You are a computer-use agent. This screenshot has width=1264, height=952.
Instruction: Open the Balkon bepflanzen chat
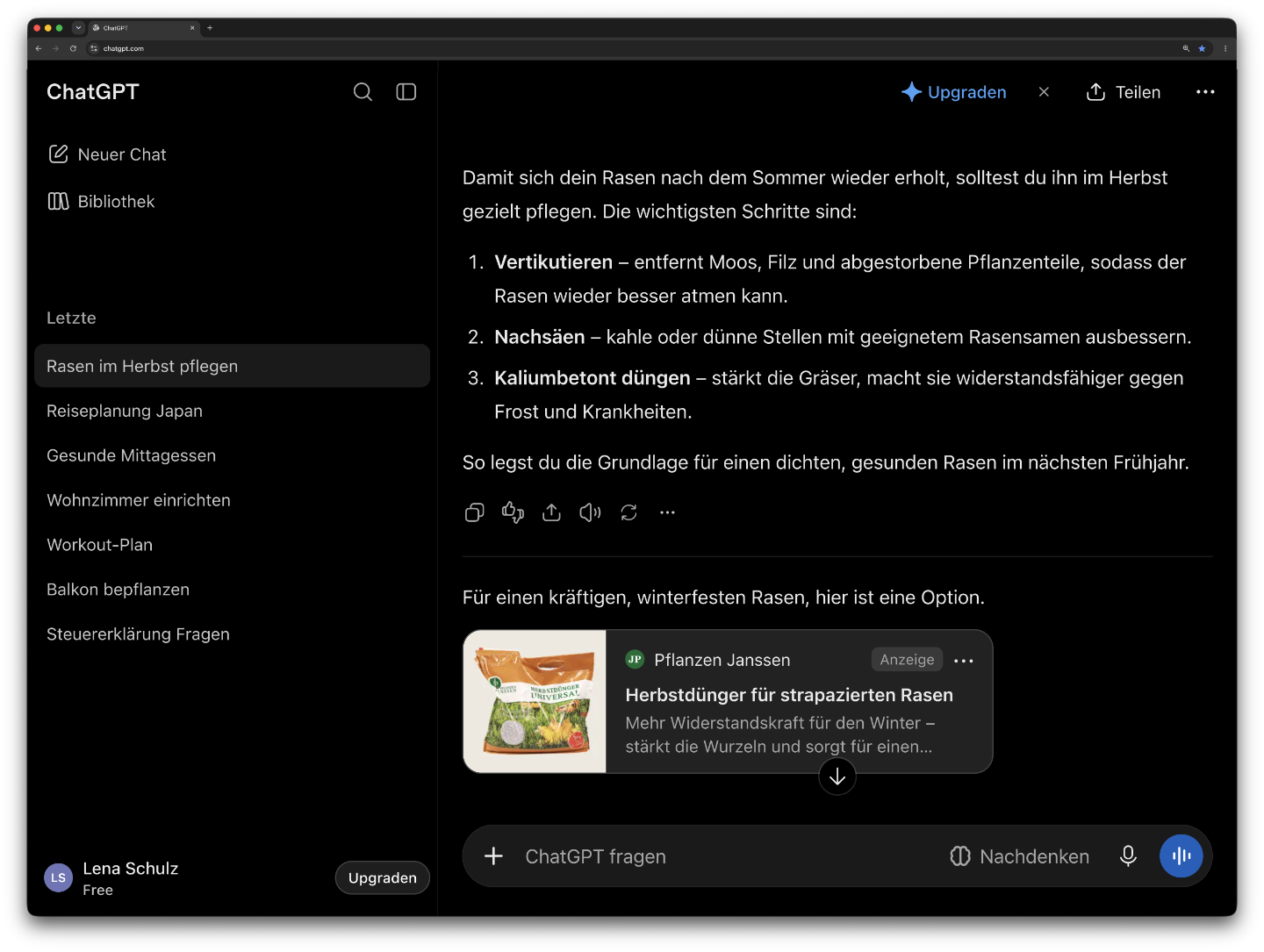point(232,590)
